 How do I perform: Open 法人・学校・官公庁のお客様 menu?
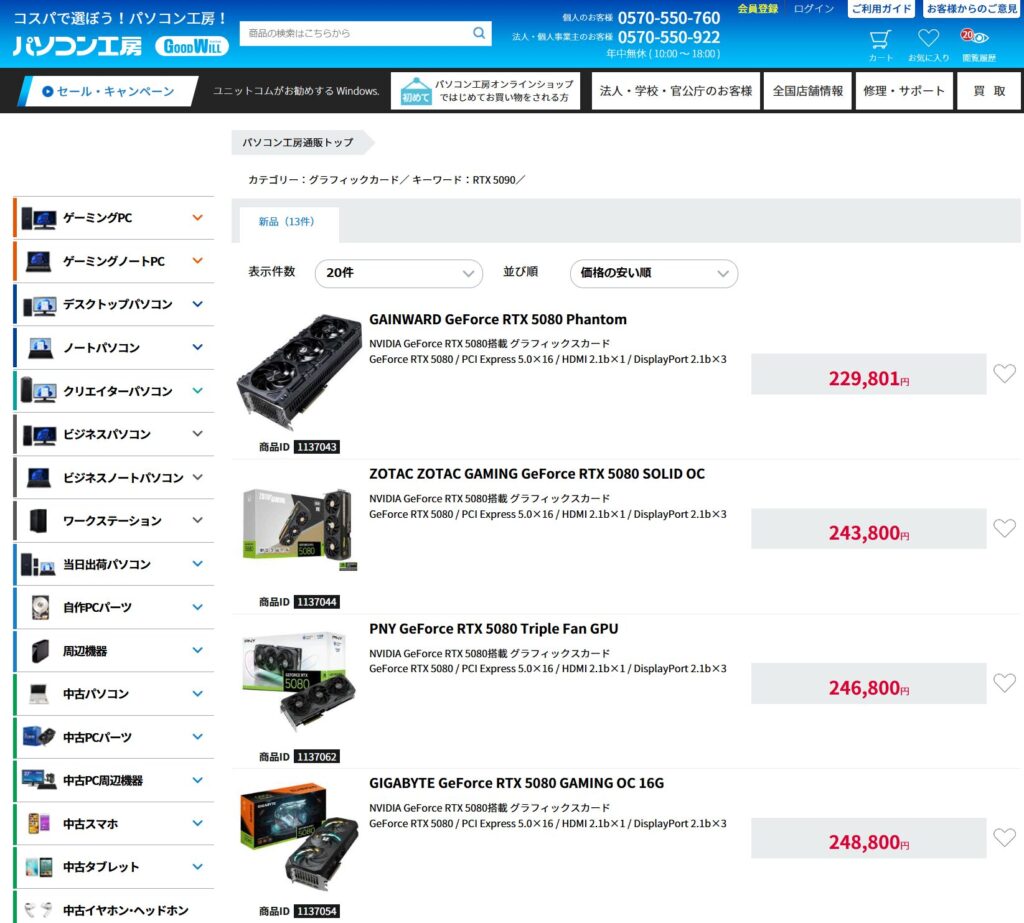click(x=675, y=91)
